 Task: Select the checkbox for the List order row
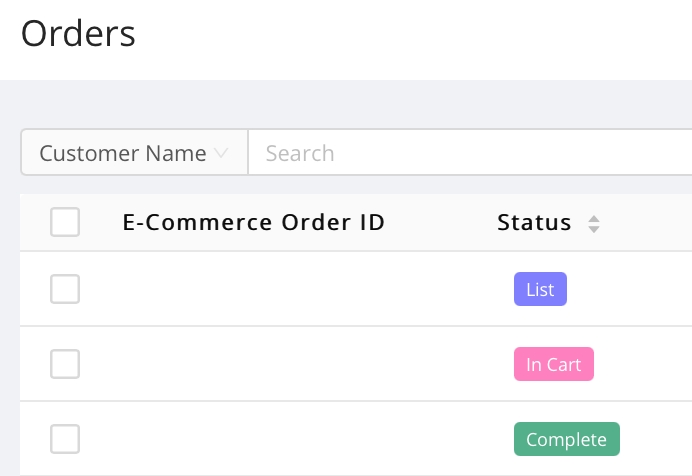point(65,289)
